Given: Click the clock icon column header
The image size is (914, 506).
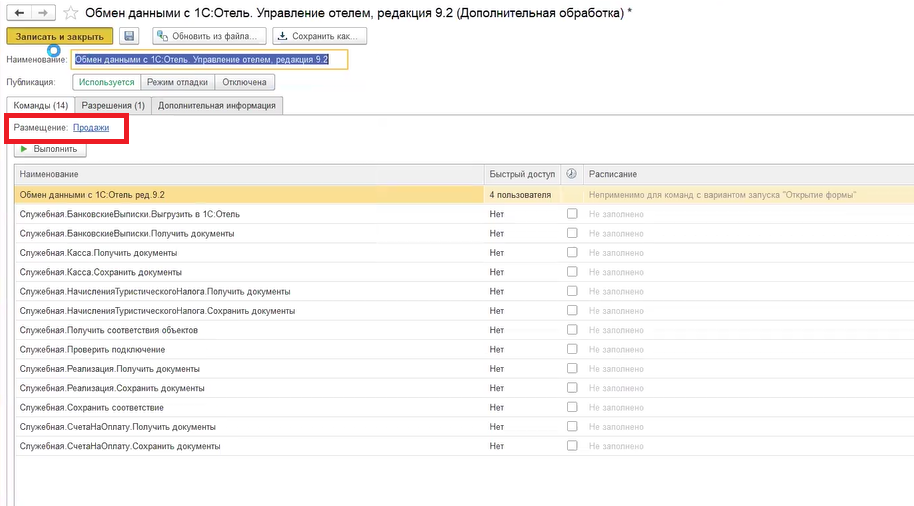Looking at the screenshot, I should [571, 174].
